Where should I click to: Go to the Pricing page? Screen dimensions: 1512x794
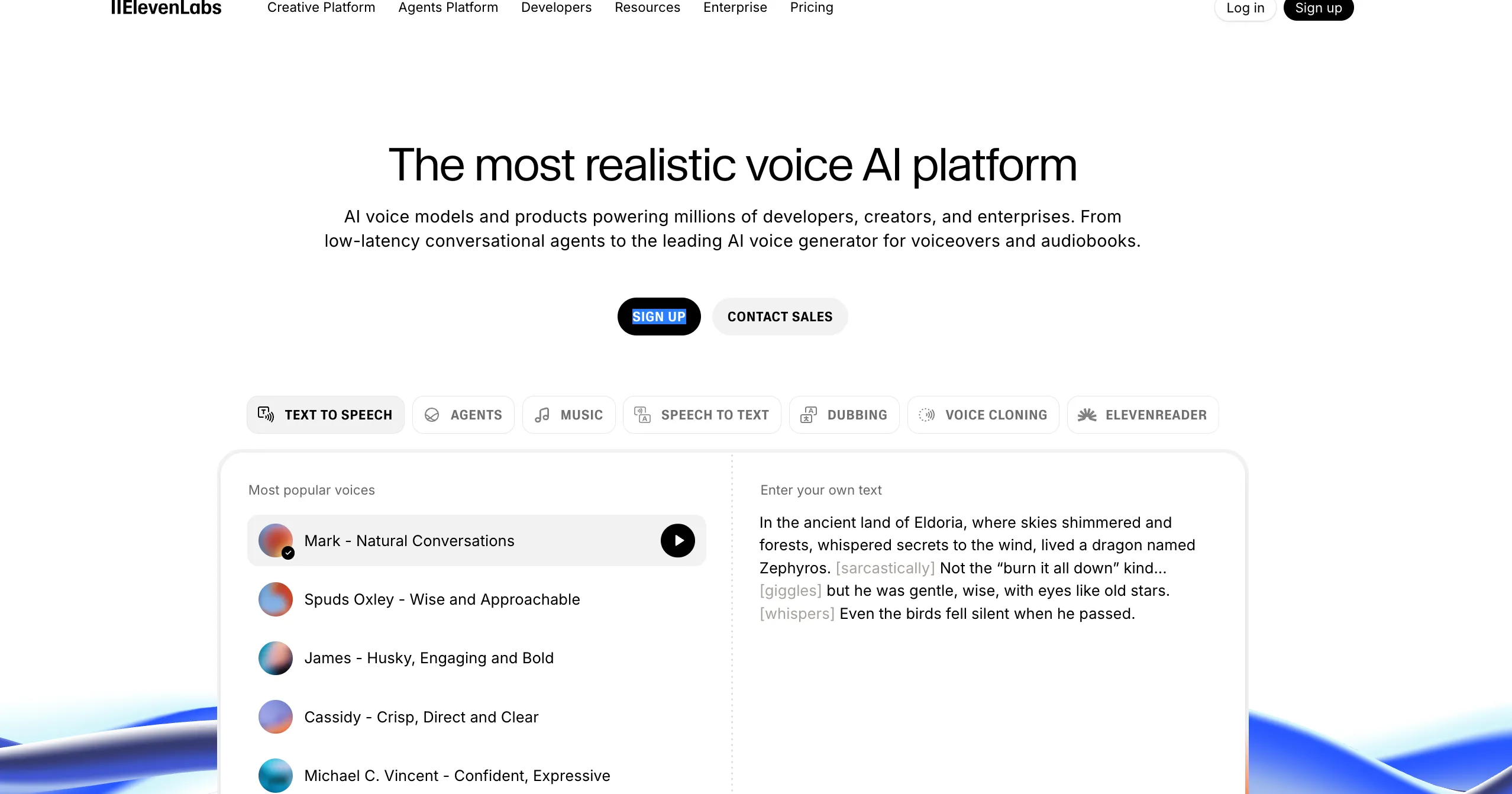[x=811, y=8]
